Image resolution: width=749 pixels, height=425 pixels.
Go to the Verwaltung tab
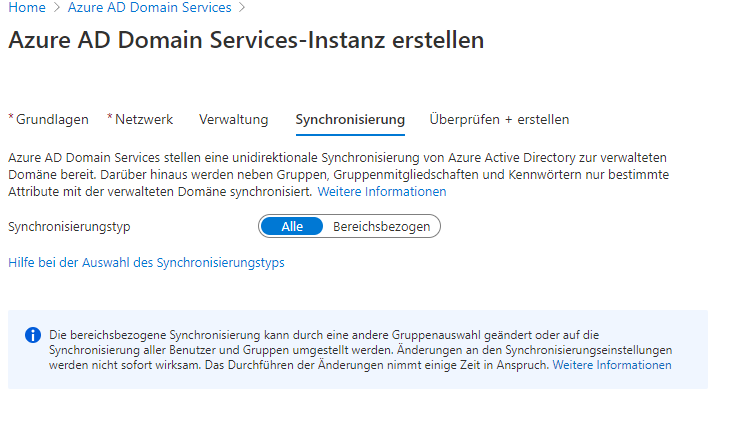[233, 120]
